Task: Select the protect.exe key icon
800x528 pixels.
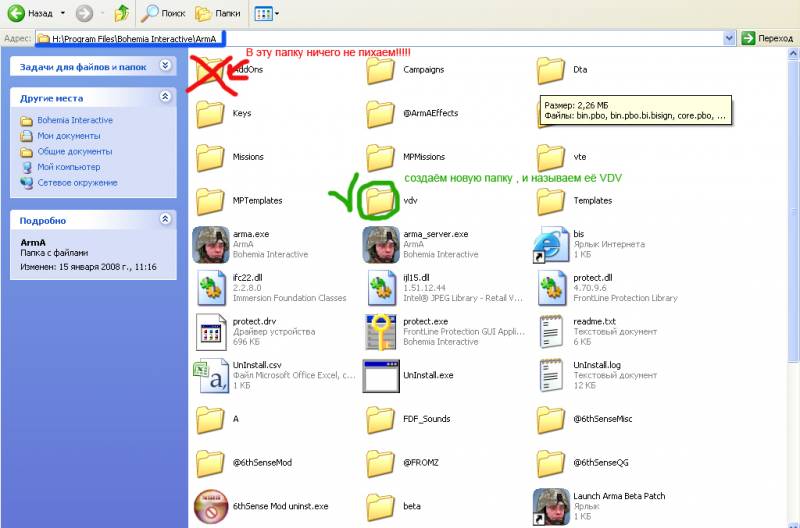Action: (x=381, y=332)
